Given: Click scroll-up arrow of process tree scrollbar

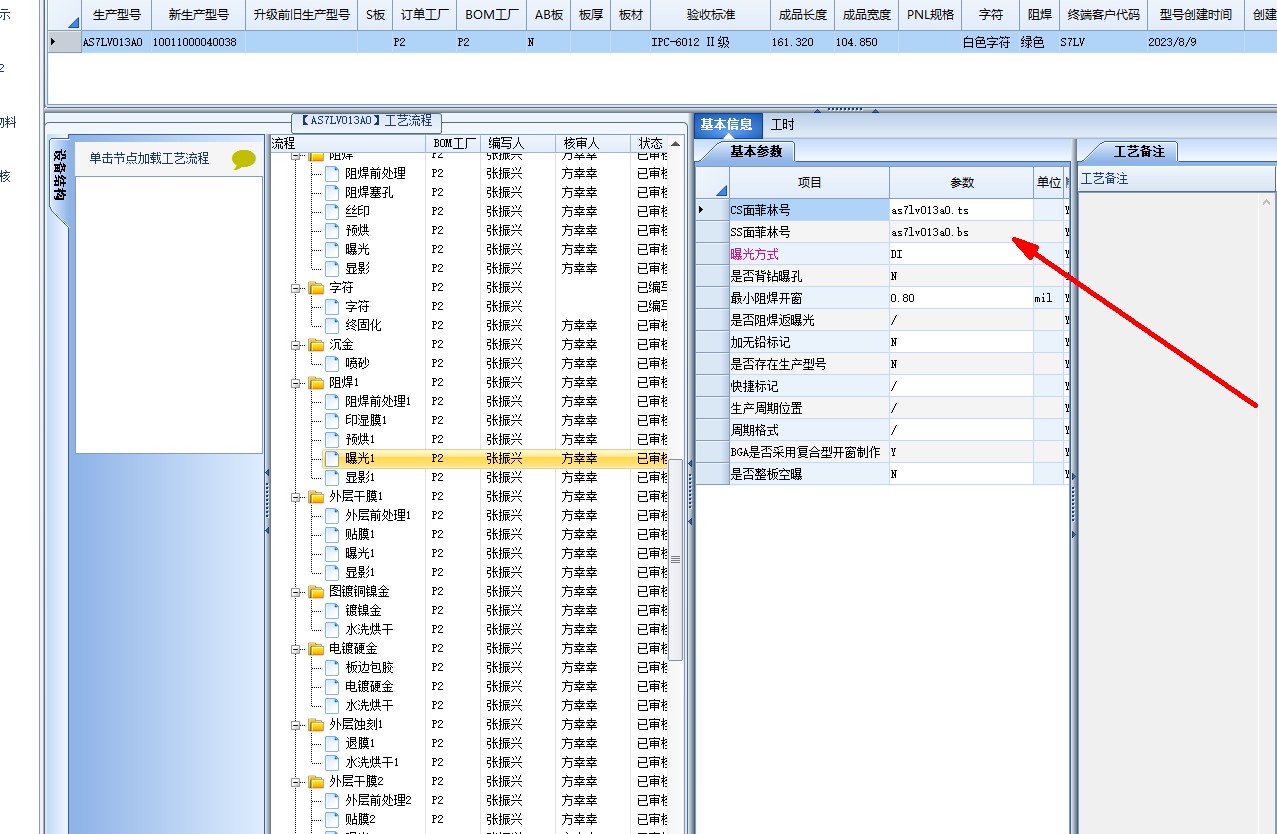Looking at the screenshot, I should 676,144.
